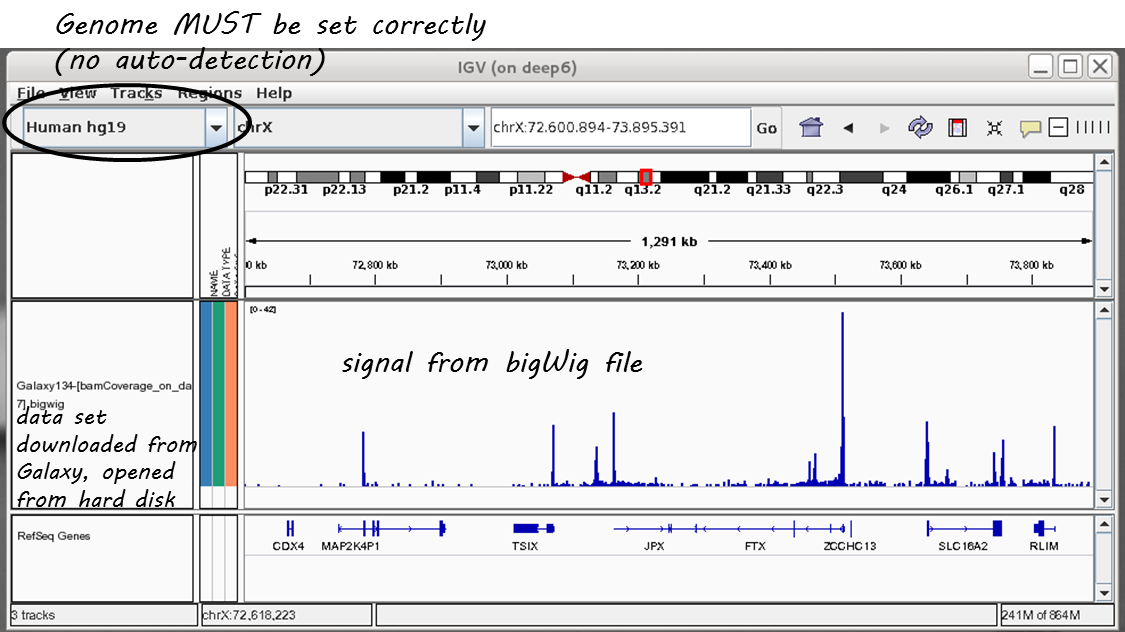Click the MAP2K4P1 gene feature
The width and height of the screenshot is (1125, 632).
(x=392, y=529)
